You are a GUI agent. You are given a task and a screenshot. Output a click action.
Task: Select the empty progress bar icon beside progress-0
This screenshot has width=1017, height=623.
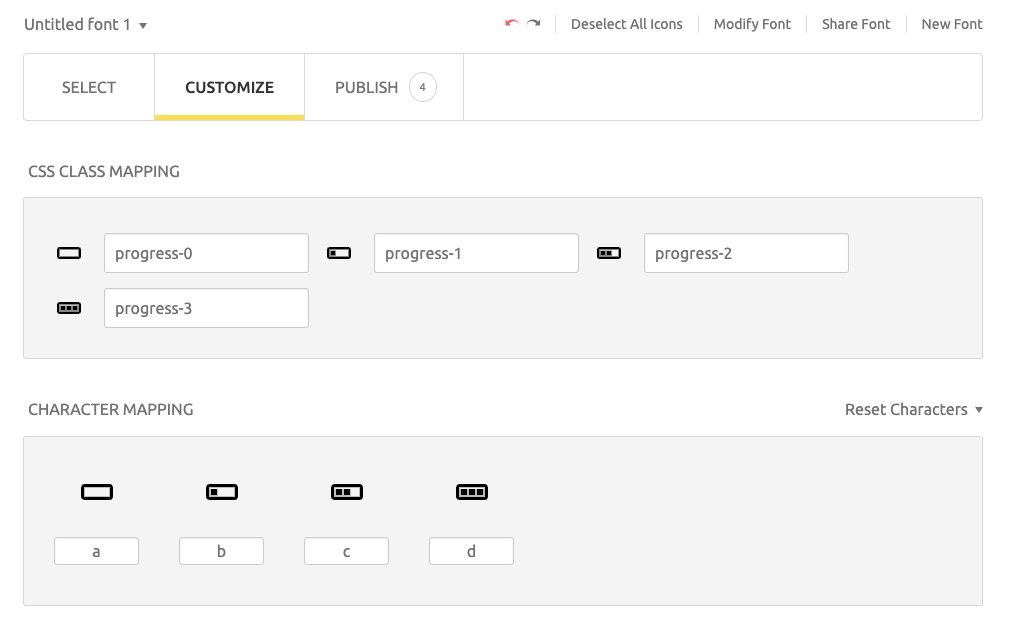[68, 252]
